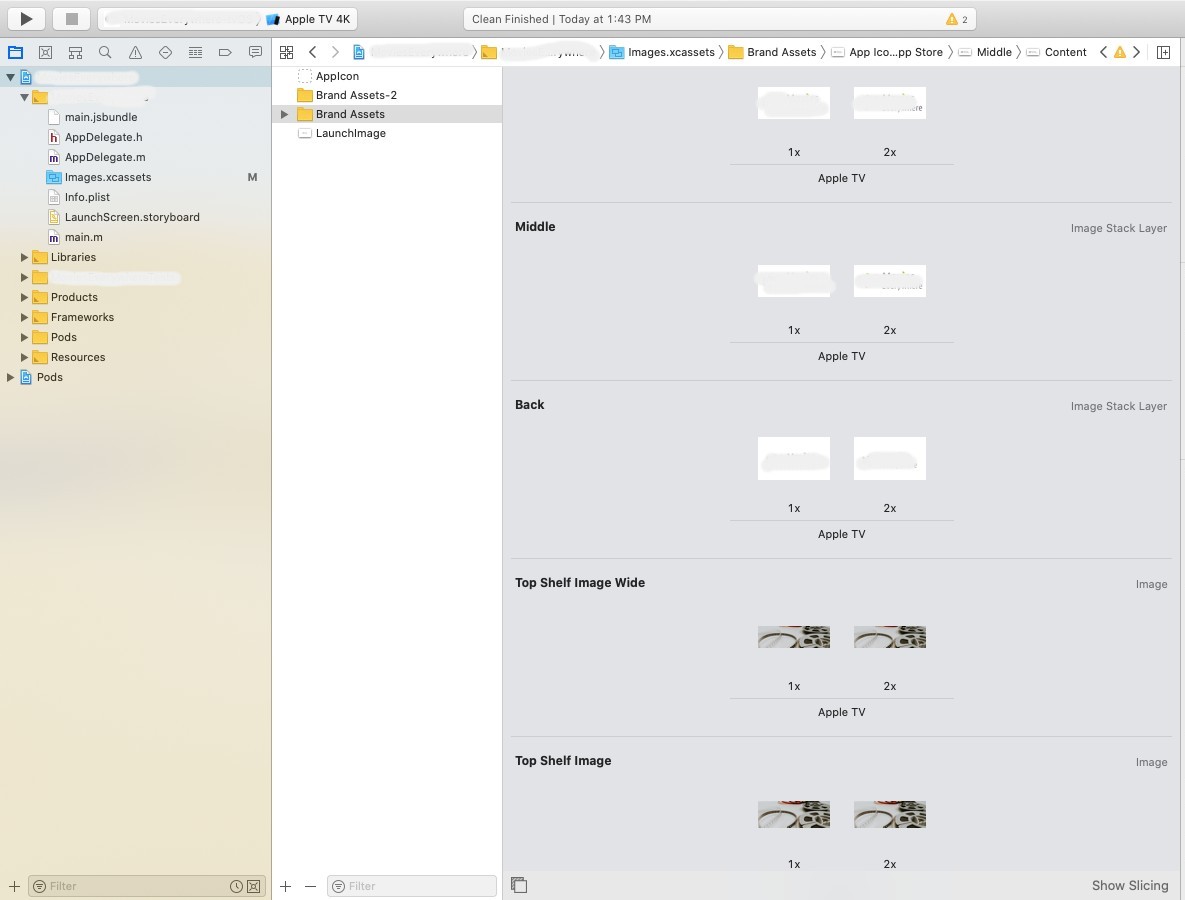This screenshot has width=1185, height=900.
Task: Switch to the Issue navigator triangle icon
Action: (135, 52)
